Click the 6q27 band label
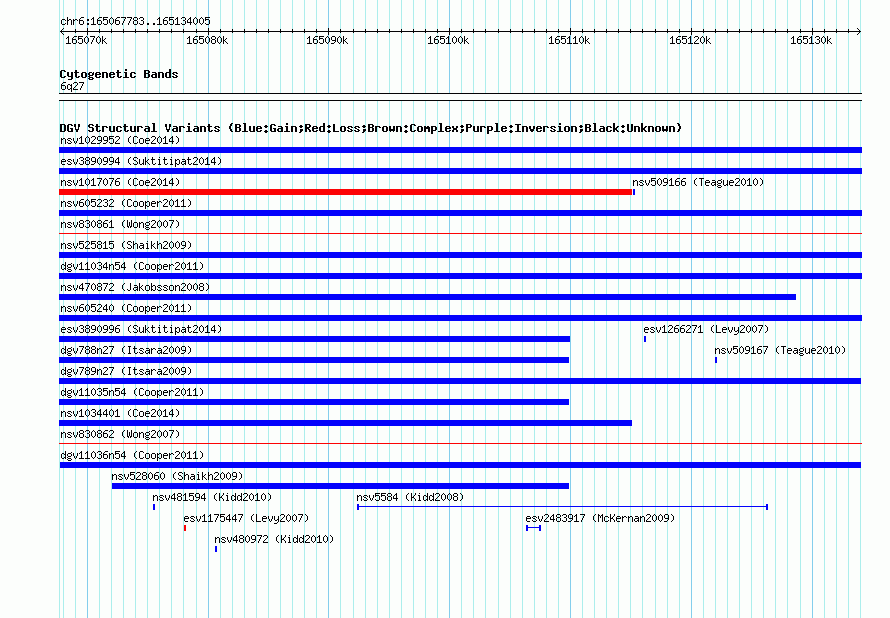890x618 pixels. [x=72, y=86]
